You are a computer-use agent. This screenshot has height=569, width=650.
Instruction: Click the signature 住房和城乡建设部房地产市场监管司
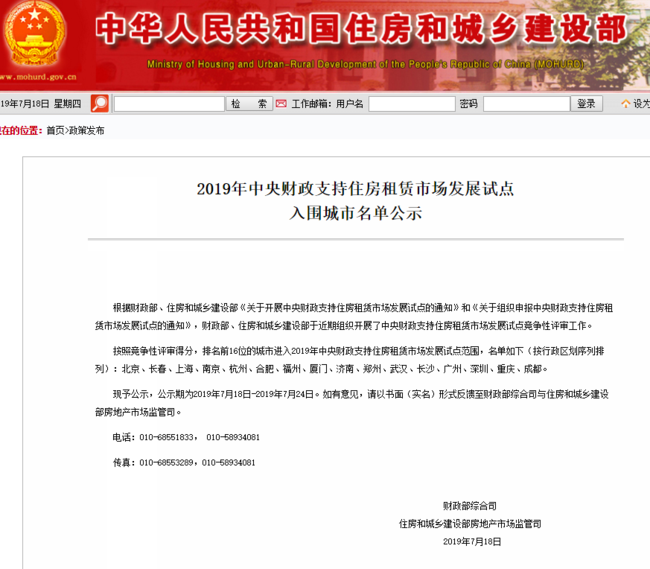[470, 524]
